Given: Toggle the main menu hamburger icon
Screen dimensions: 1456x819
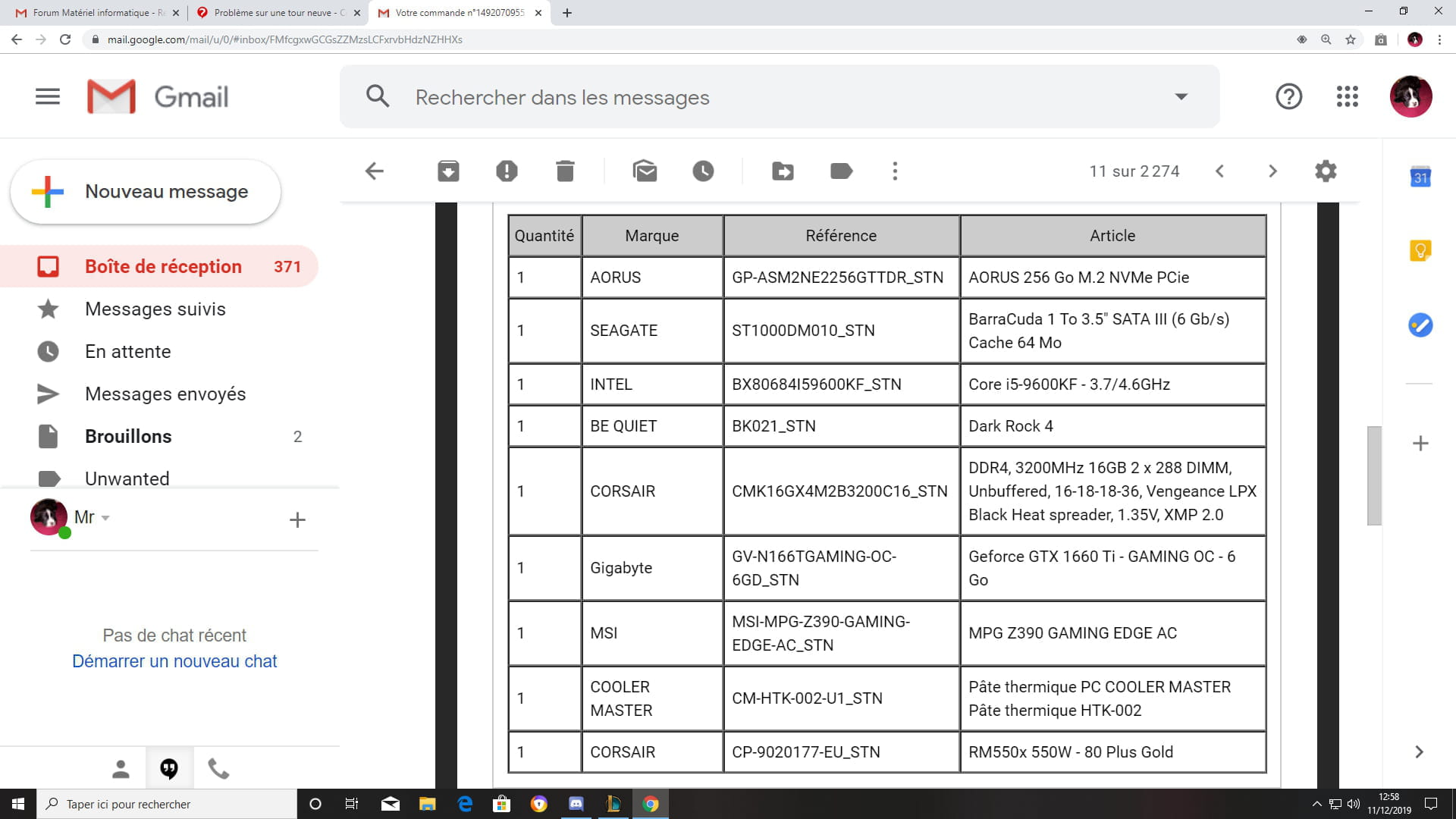Looking at the screenshot, I should [48, 96].
